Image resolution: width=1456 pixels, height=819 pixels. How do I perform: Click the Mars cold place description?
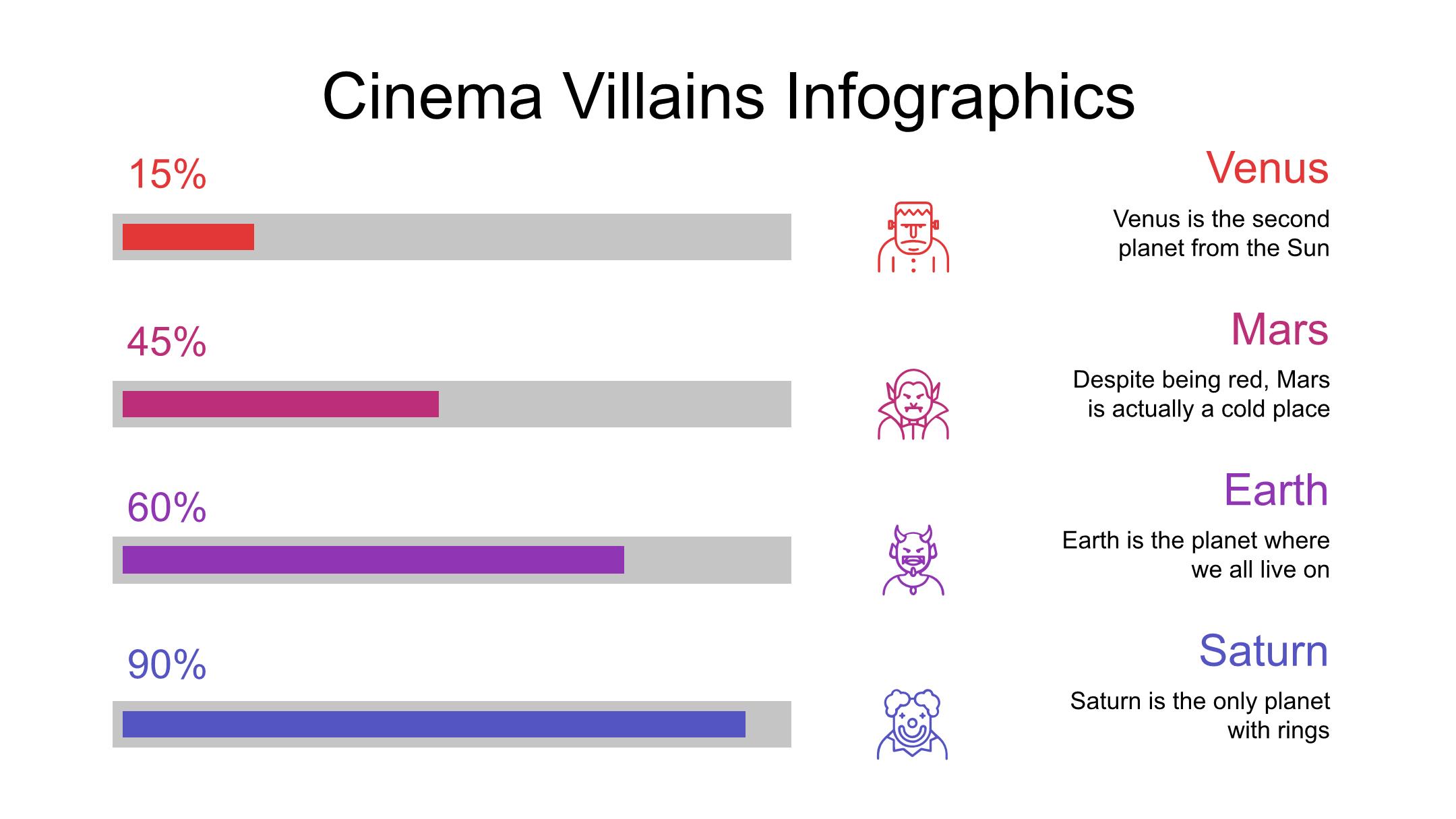click(1201, 394)
